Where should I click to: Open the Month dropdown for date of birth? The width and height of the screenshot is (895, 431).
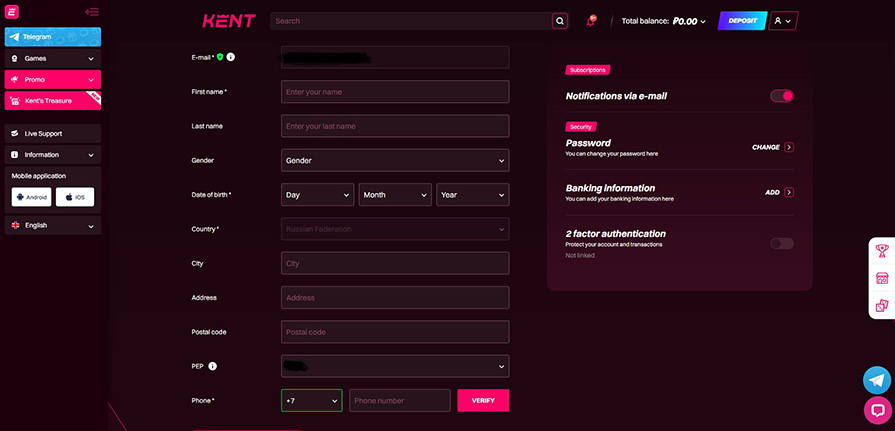(x=395, y=195)
